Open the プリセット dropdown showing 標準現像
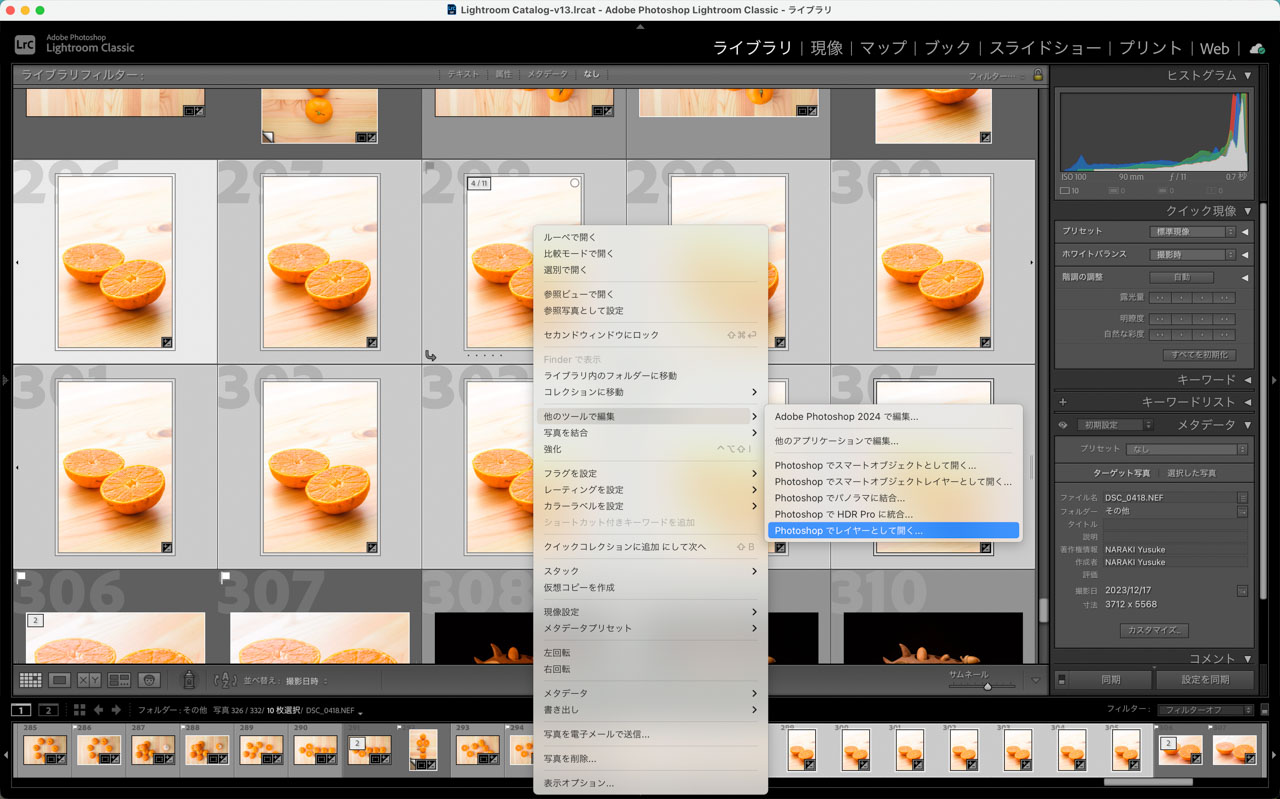The image size is (1280, 799). coord(1195,230)
